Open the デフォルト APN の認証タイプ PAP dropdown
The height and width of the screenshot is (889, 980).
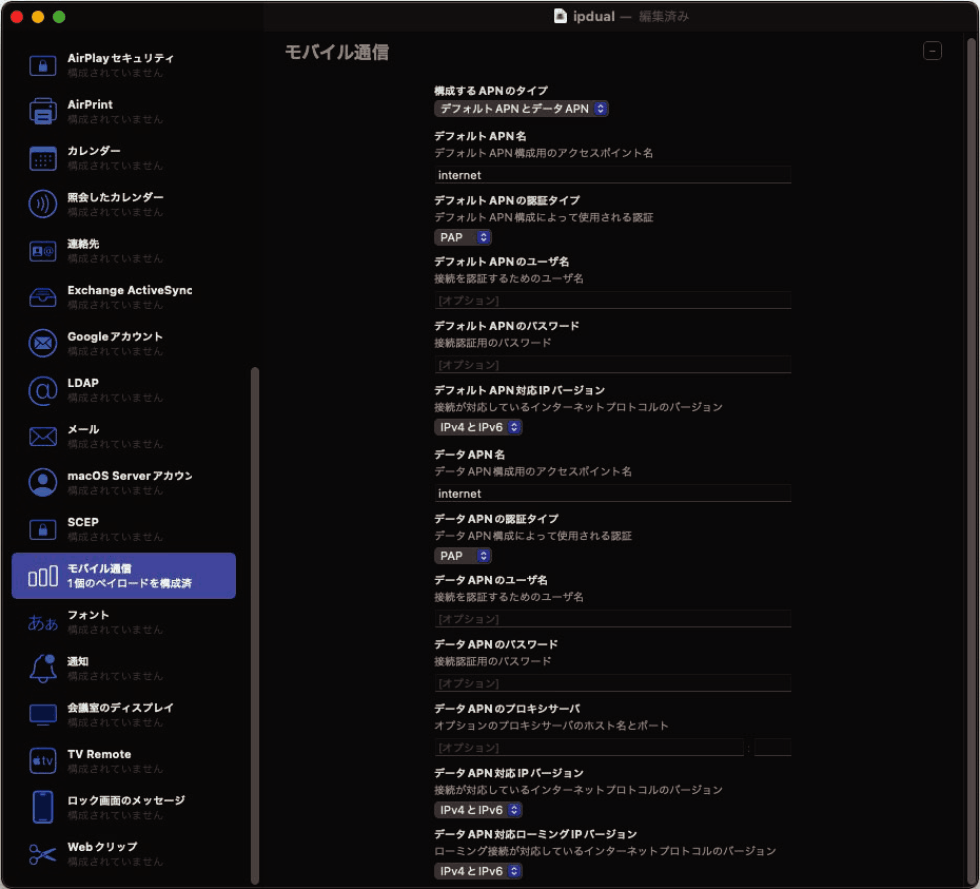tap(462, 238)
